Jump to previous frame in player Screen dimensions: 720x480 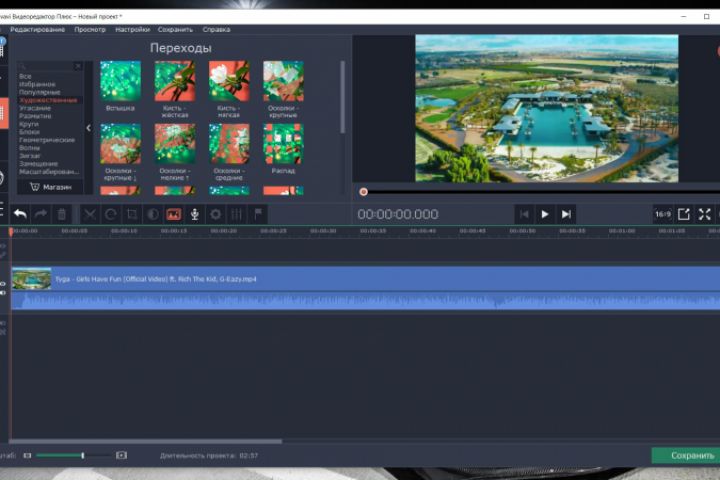pyautogui.click(x=524, y=214)
